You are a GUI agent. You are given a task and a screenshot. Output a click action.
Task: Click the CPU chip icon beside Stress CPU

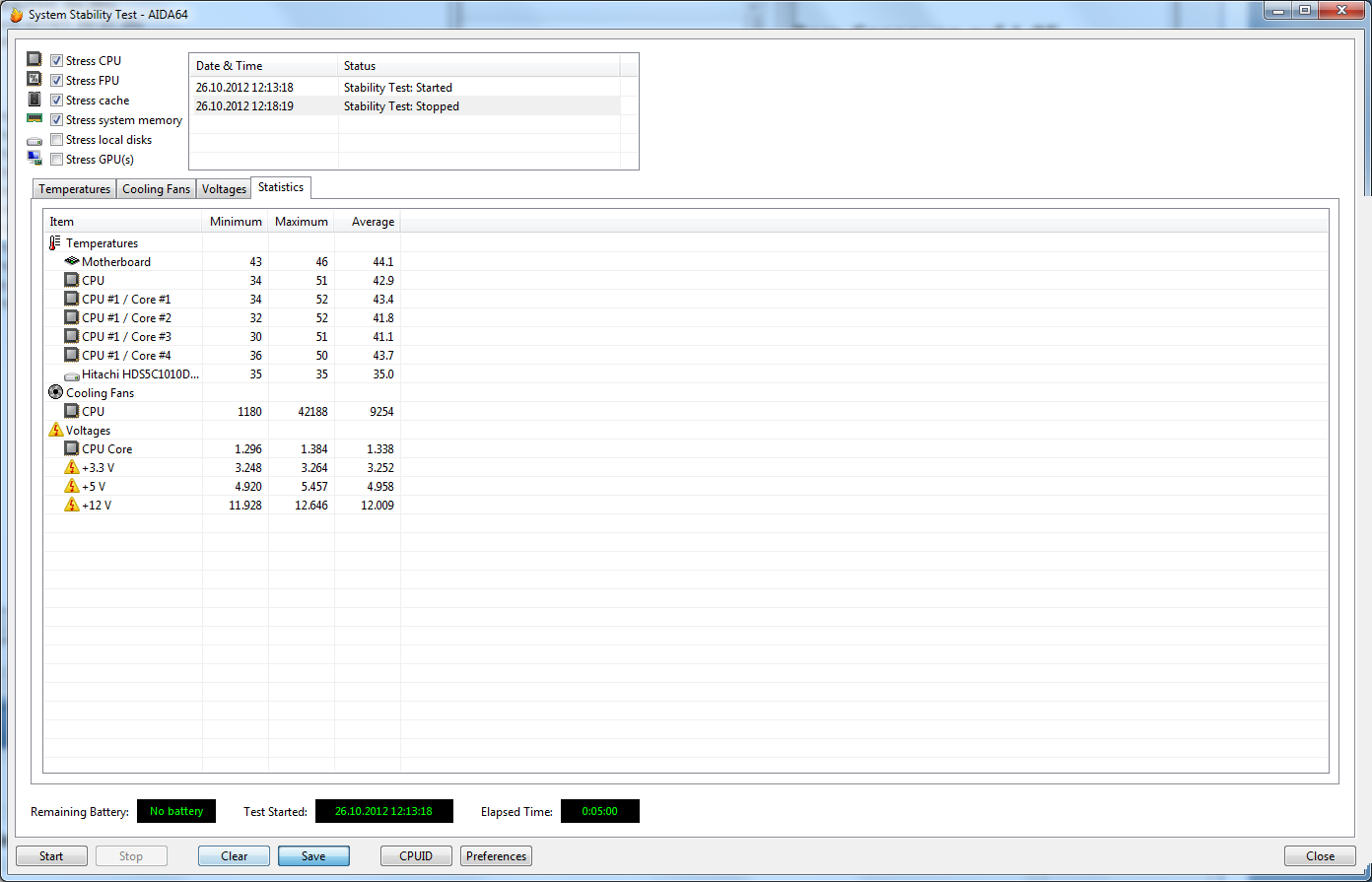coord(34,60)
